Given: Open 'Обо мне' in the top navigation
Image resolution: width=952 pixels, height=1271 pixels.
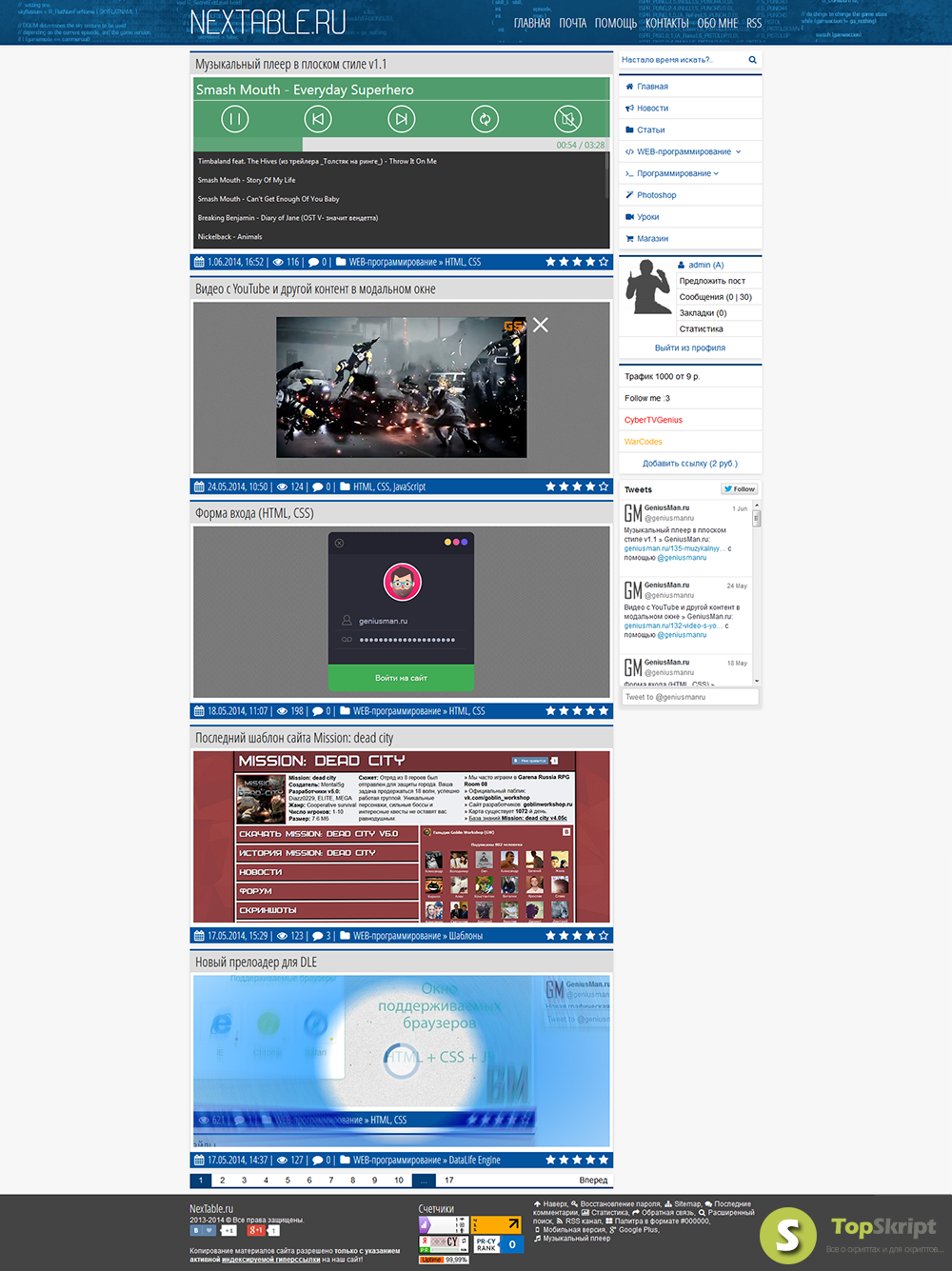Looking at the screenshot, I should 718,23.
